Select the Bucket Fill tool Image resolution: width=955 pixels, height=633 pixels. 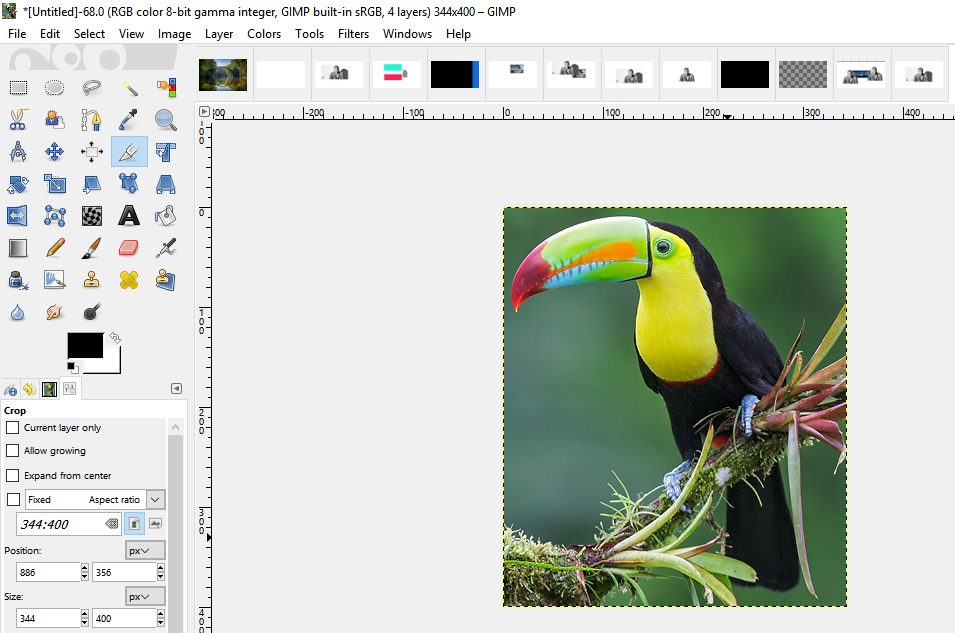click(166, 215)
